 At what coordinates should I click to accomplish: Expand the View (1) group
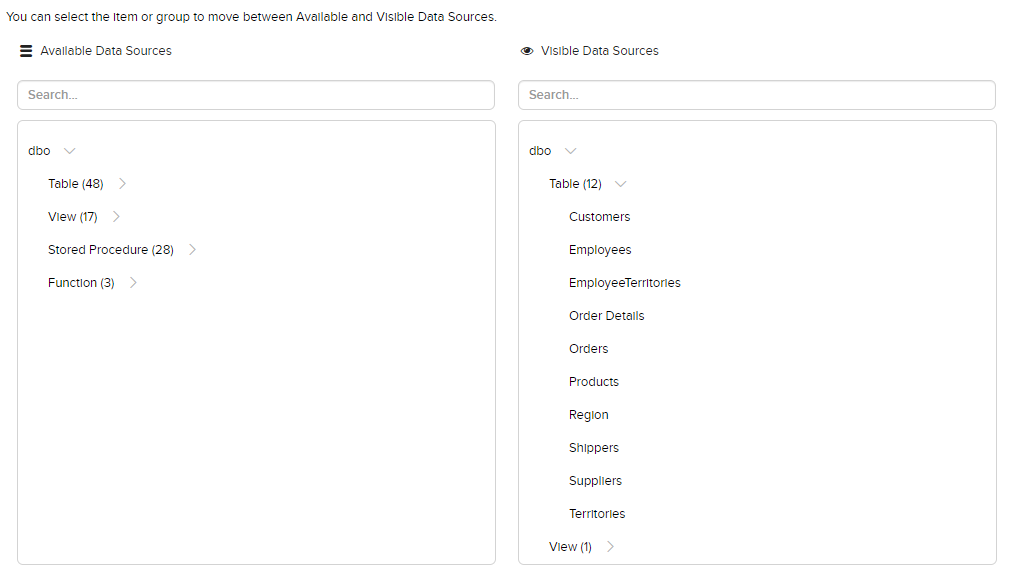tap(611, 547)
